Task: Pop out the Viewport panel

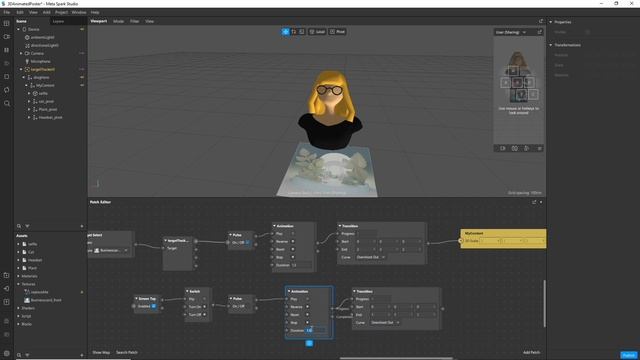Action: [x=541, y=21]
